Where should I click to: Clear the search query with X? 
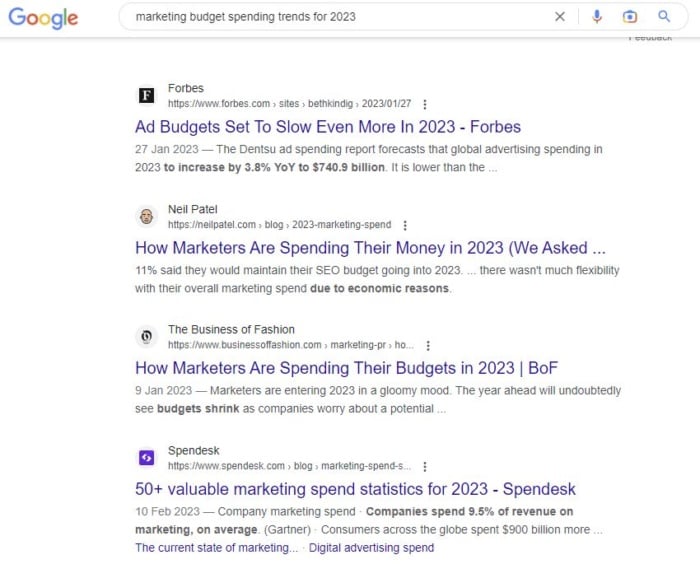point(559,17)
